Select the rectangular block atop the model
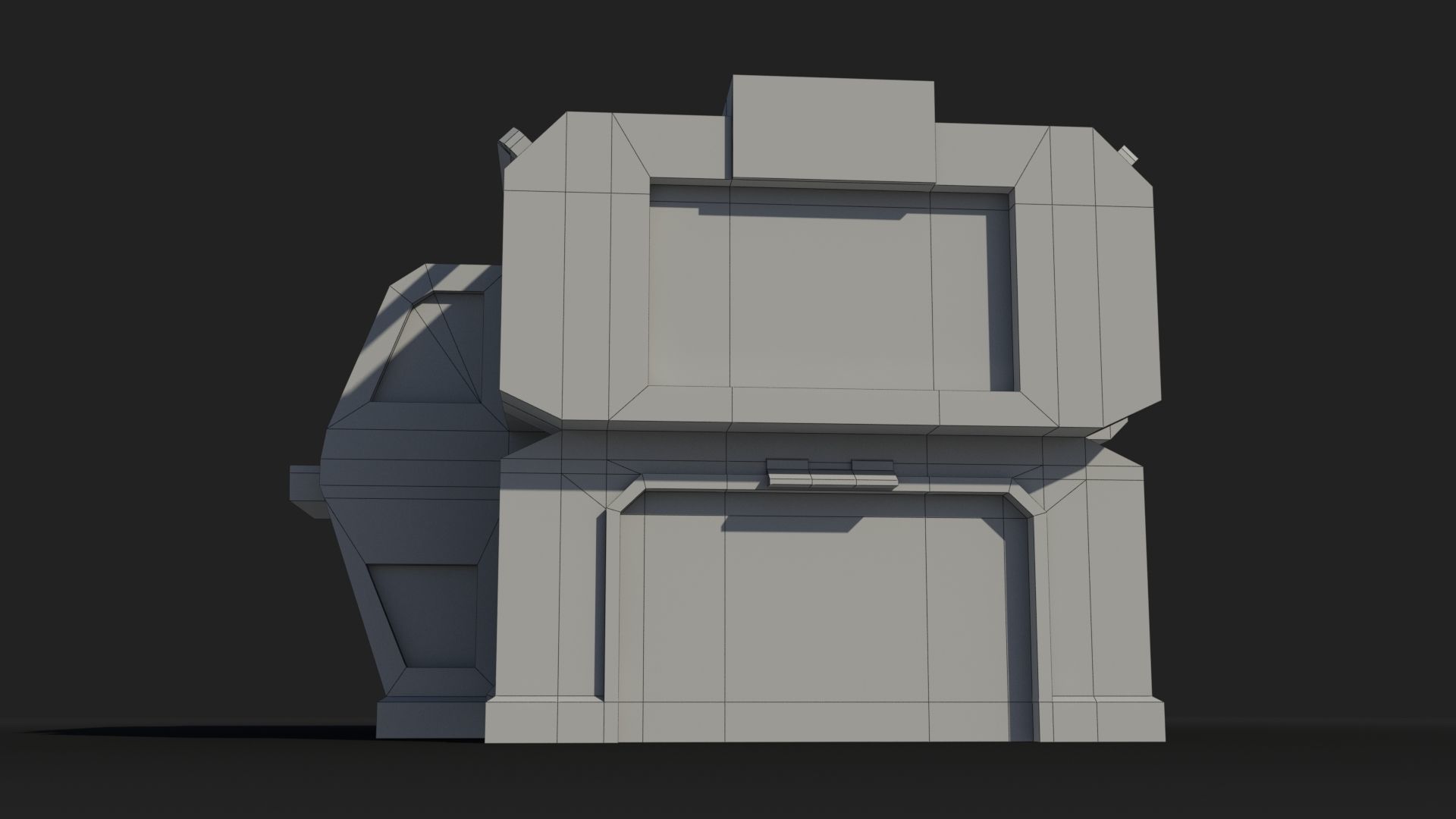 pyautogui.click(x=832, y=130)
